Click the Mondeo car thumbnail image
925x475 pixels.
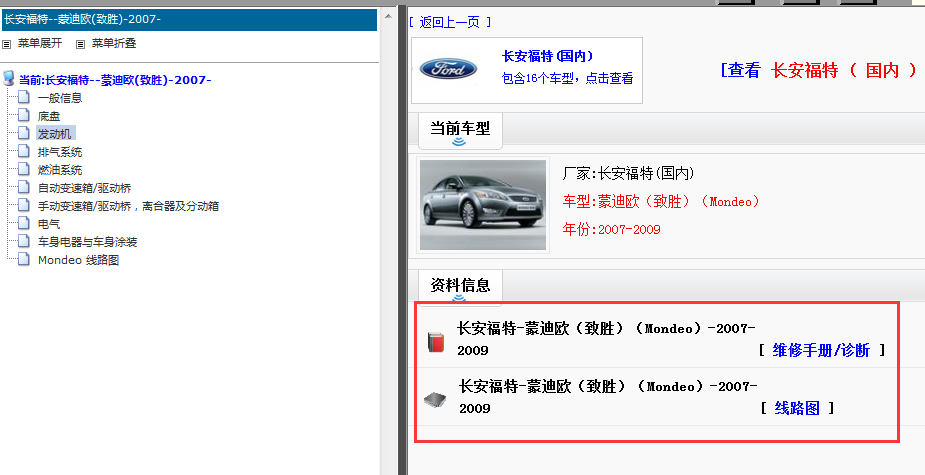(483, 205)
